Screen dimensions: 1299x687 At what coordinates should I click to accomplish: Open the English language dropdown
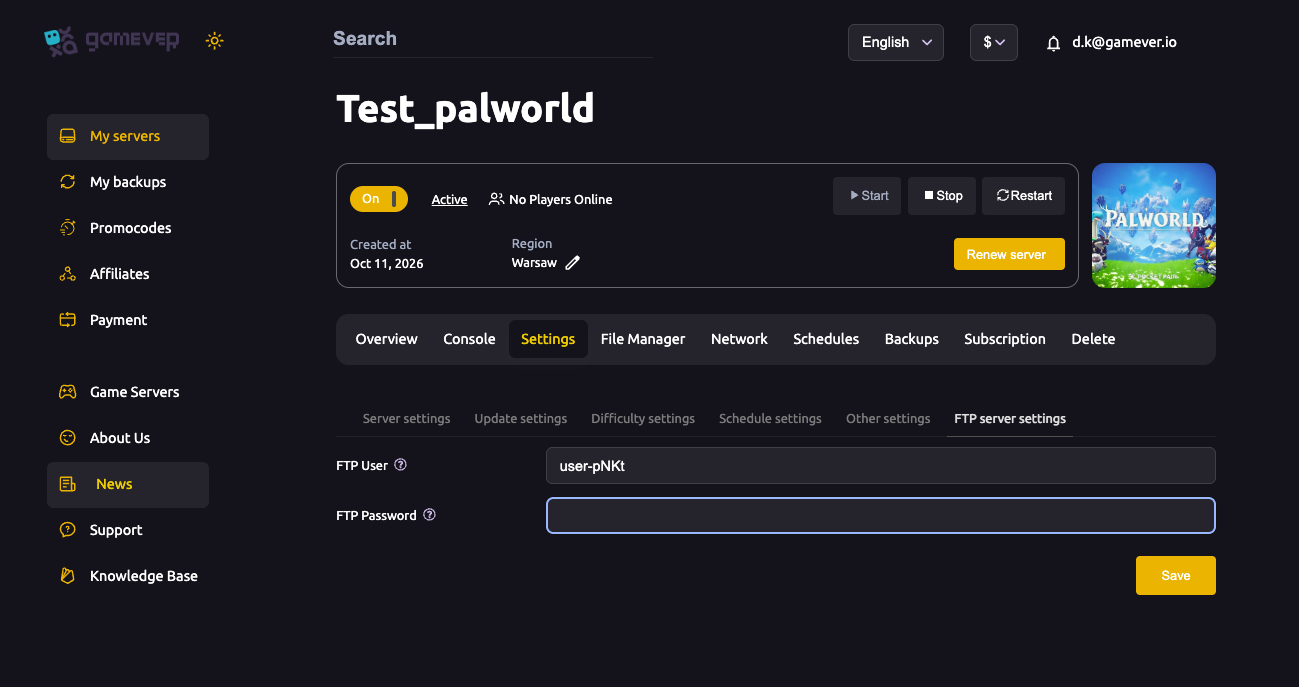click(x=896, y=42)
